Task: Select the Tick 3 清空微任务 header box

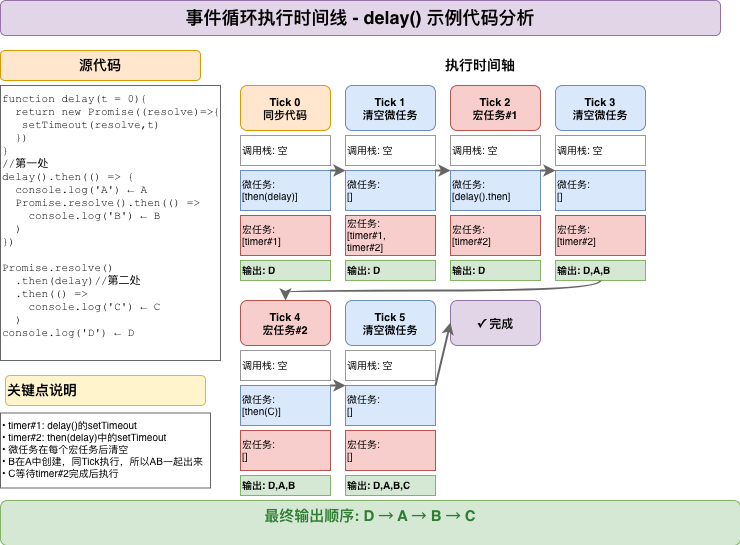Action: pos(600,108)
